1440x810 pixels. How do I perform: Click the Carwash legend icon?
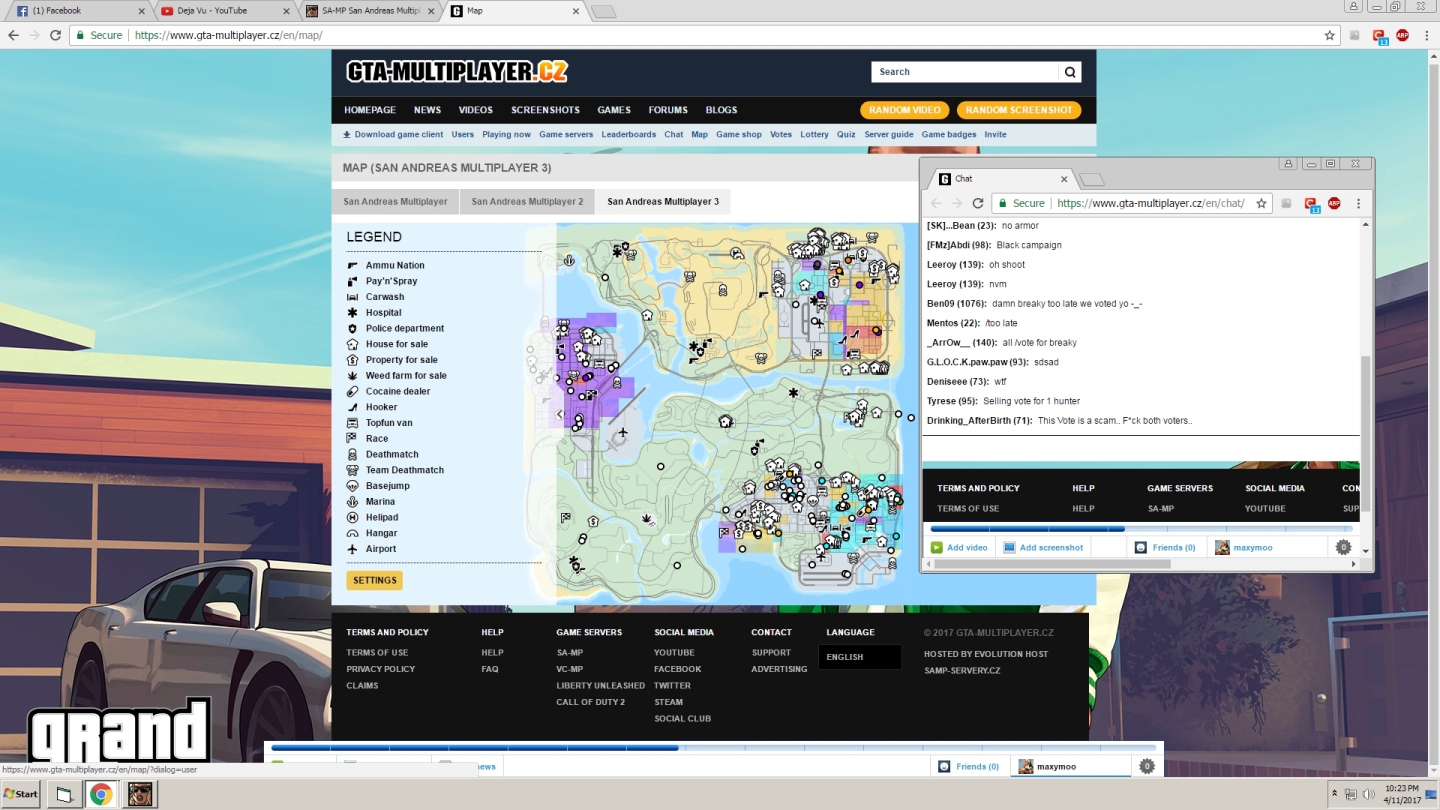pos(352,297)
